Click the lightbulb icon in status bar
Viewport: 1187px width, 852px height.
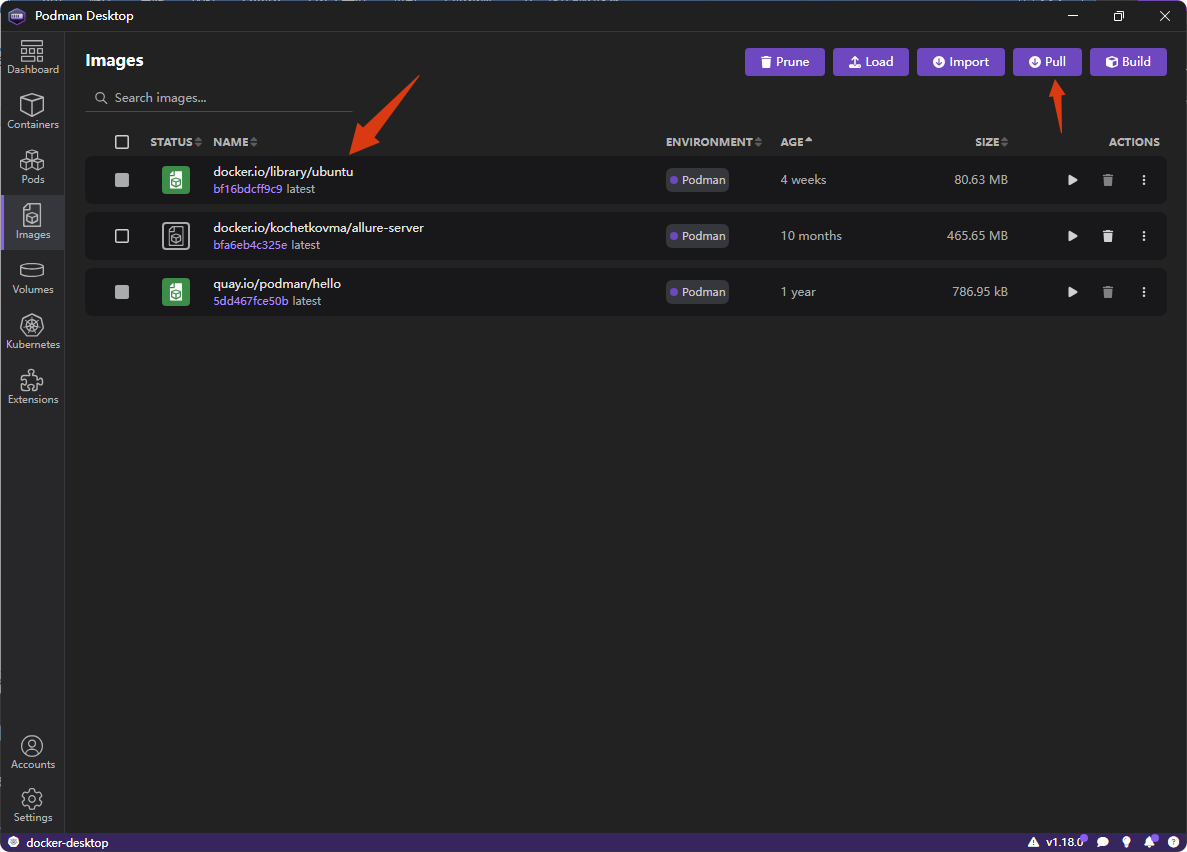coord(1126,842)
